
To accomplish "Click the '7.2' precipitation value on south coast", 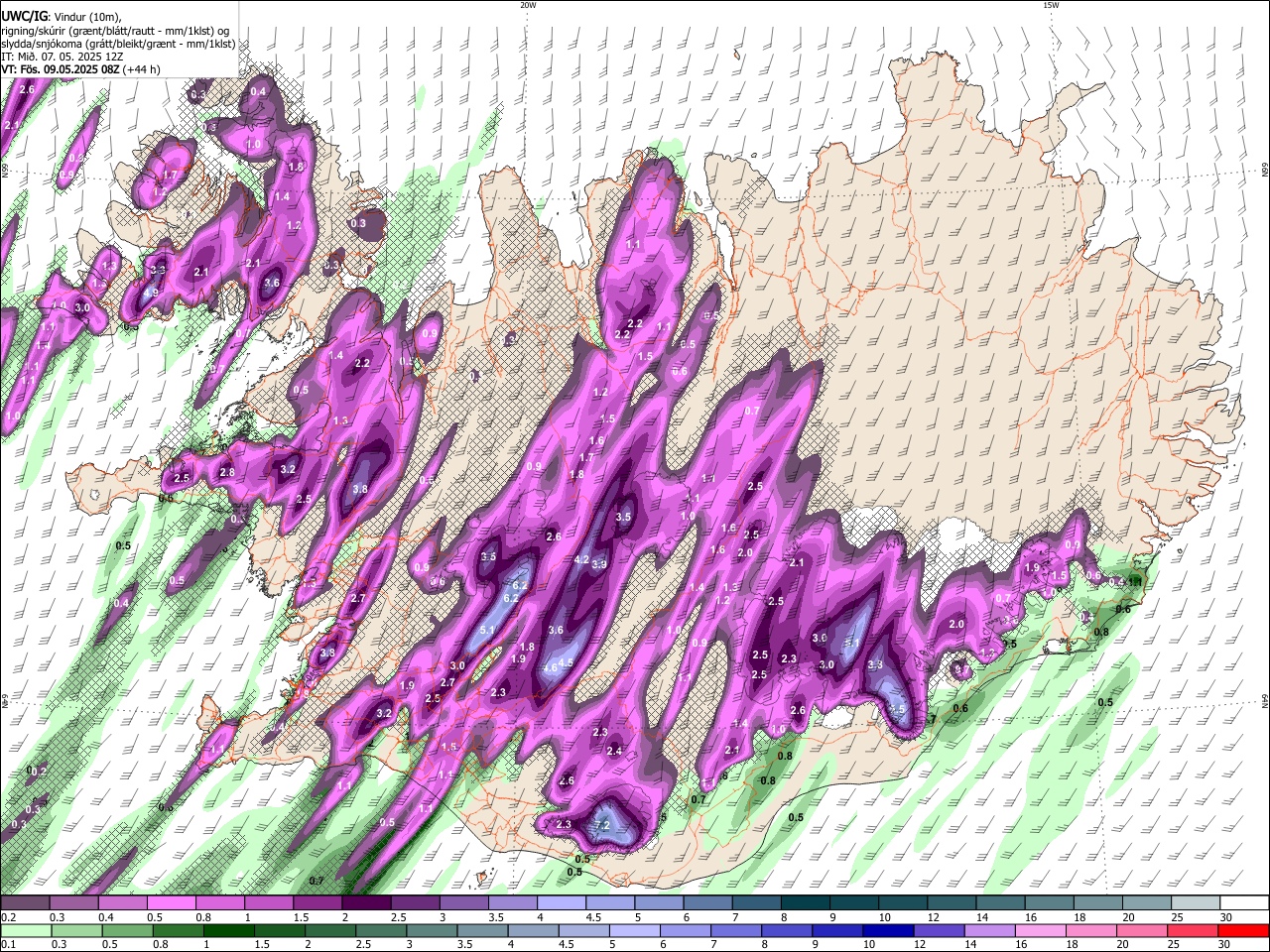I will click(x=601, y=825).
